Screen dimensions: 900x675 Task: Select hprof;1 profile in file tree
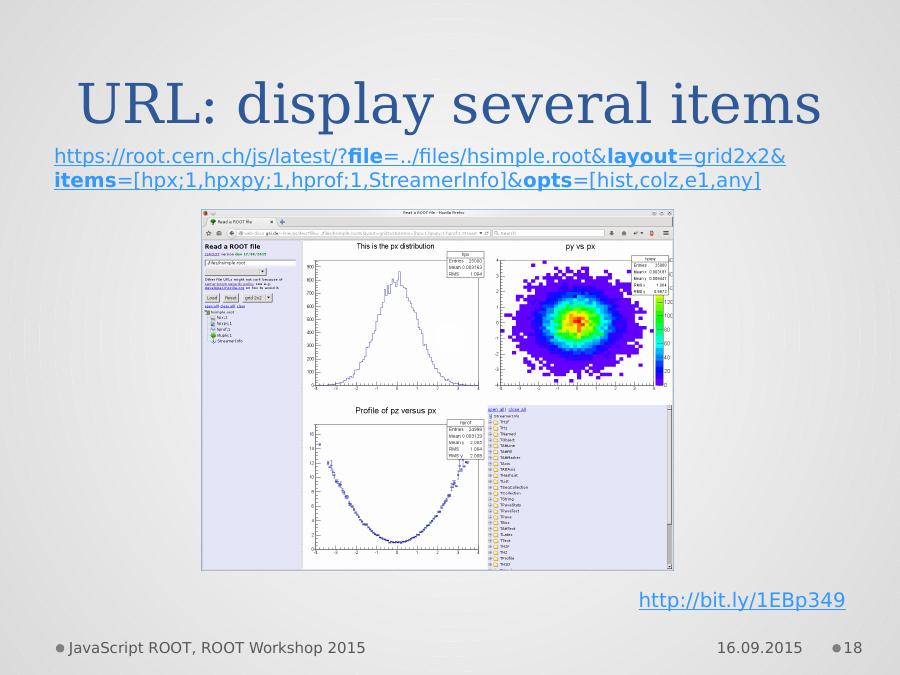click(223, 329)
